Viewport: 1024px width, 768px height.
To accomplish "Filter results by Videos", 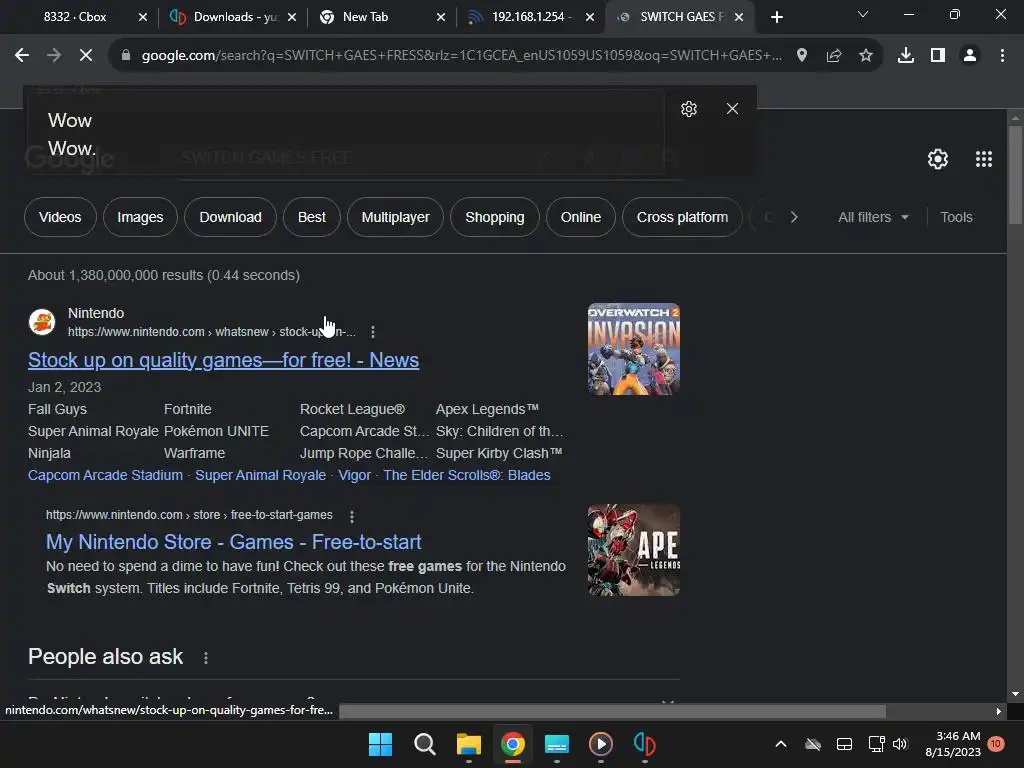I will (x=60, y=217).
